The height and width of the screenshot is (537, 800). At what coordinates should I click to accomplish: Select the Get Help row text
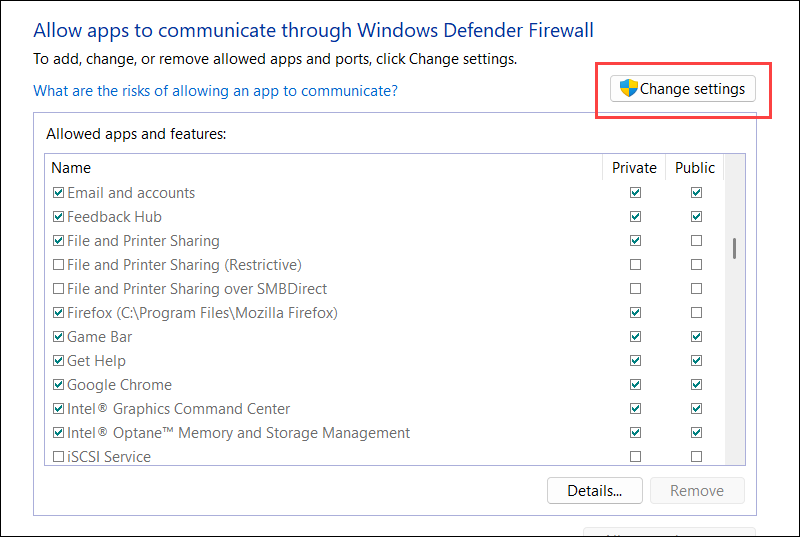pyautogui.click(x=96, y=361)
